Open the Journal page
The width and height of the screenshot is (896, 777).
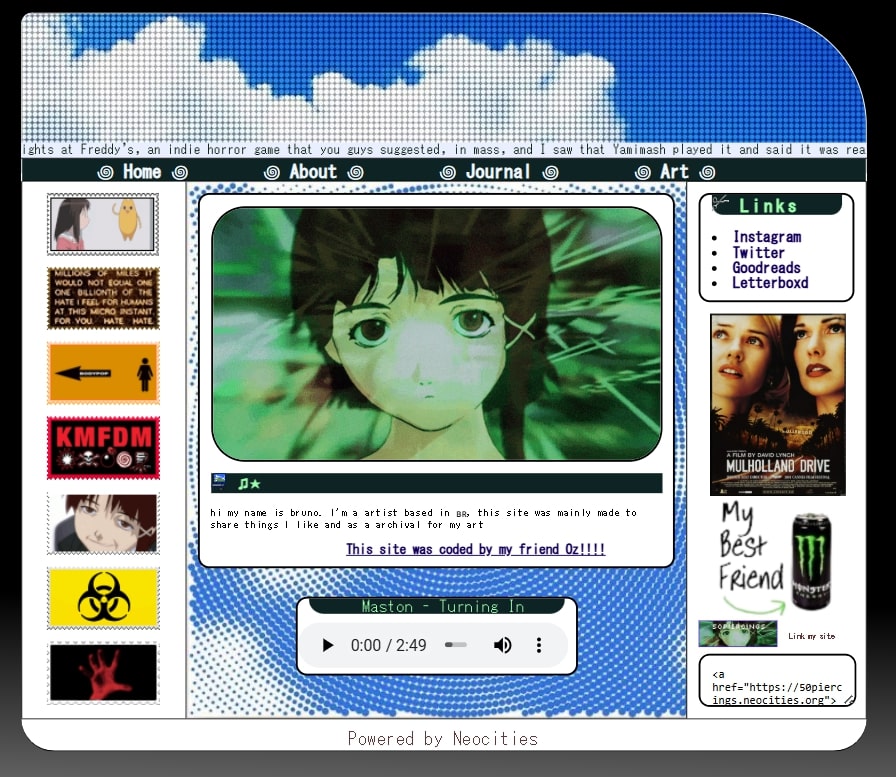(498, 172)
